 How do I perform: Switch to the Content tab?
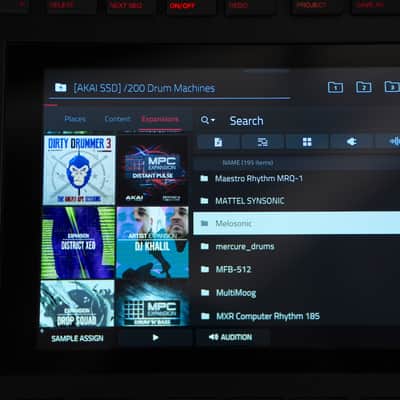[x=117, y=119]
